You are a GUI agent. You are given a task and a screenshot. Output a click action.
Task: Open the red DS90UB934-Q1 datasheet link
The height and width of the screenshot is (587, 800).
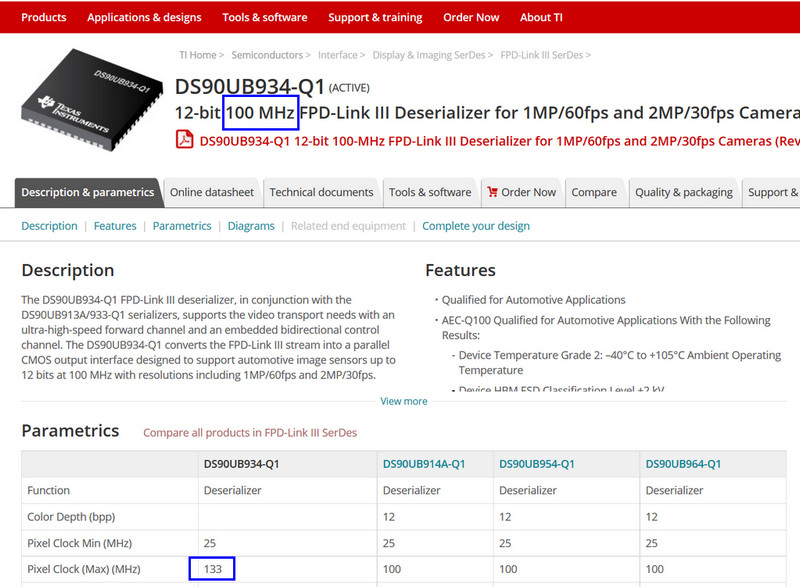coord(499,141)
